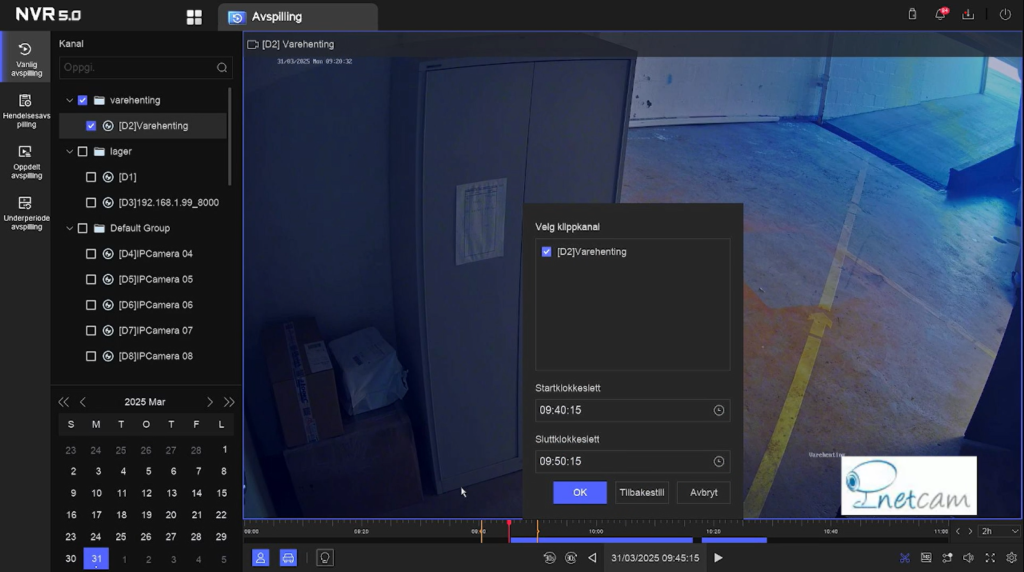Check the lager group checkbox

(82, 152)
